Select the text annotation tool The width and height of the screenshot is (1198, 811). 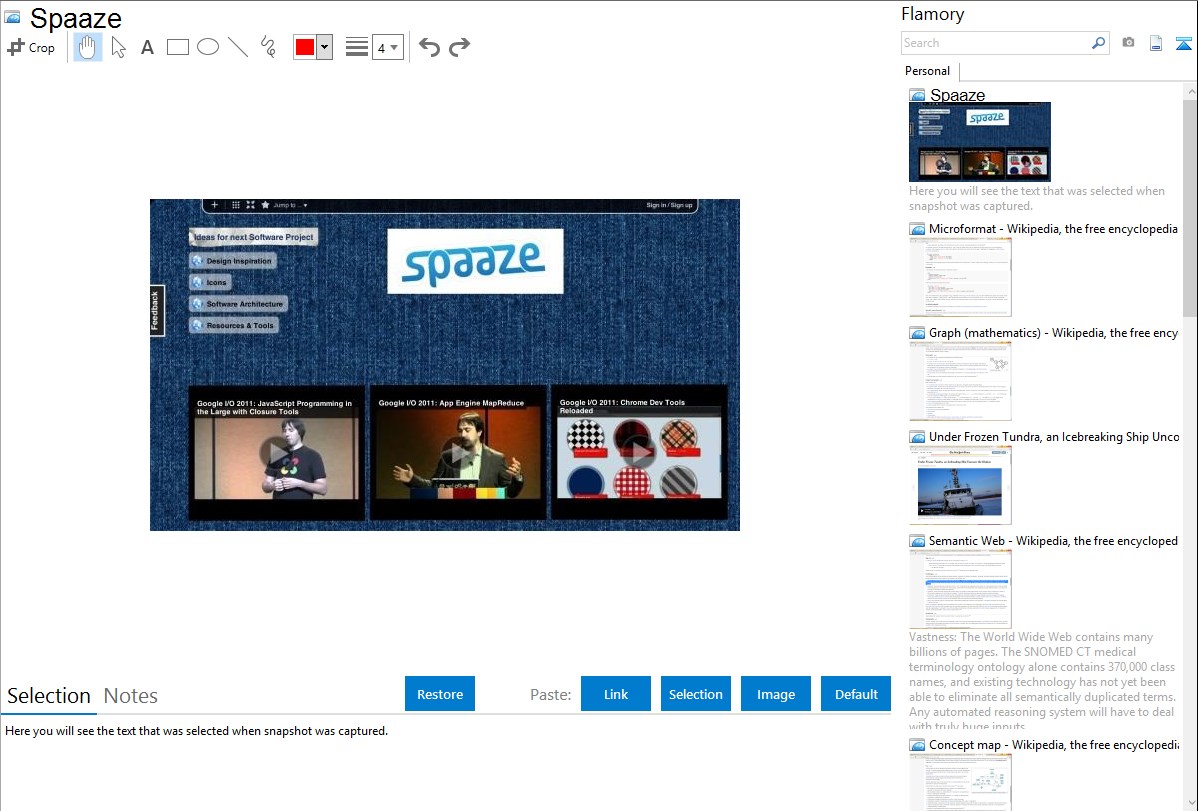pos(147,47)
